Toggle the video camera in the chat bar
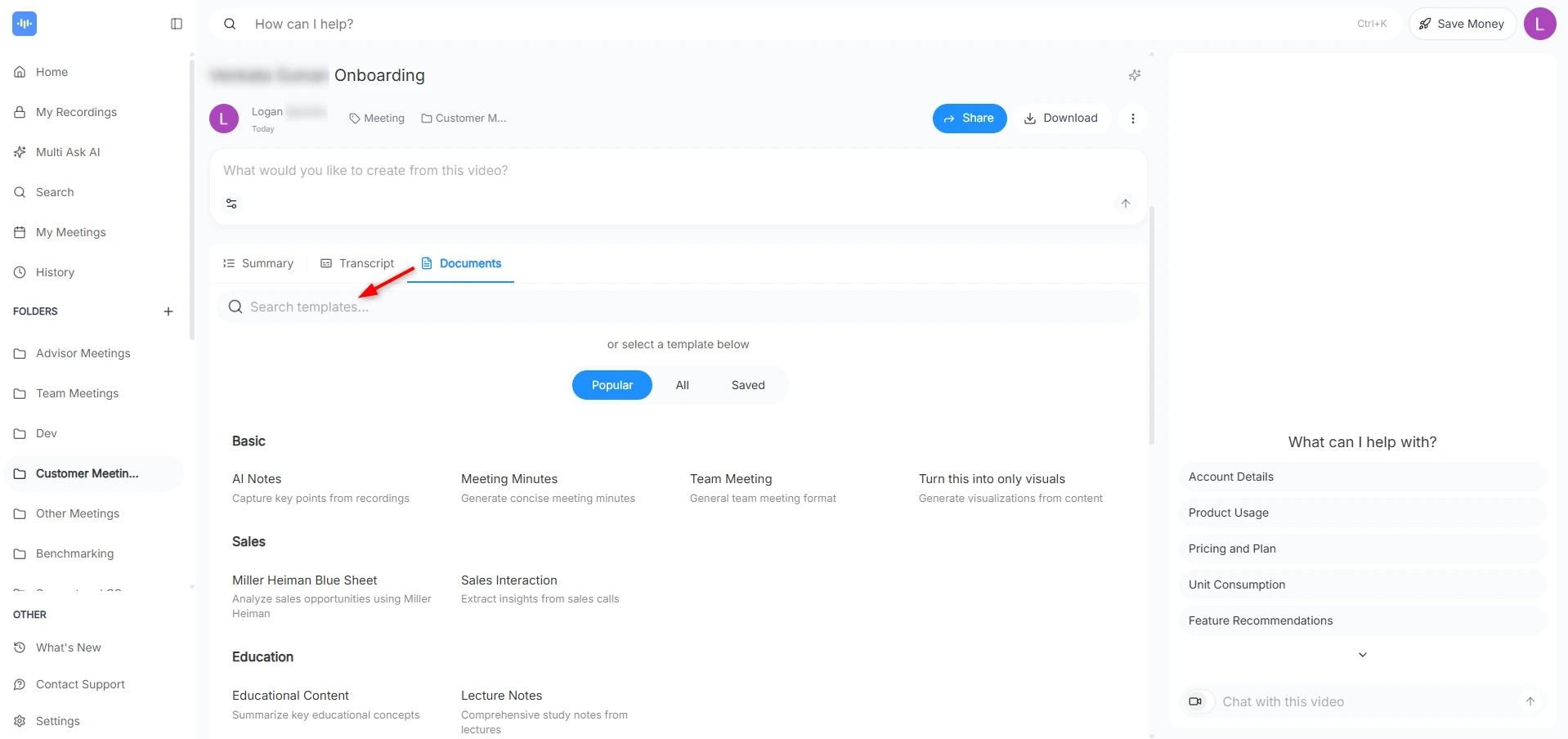 click(1197, 701)
